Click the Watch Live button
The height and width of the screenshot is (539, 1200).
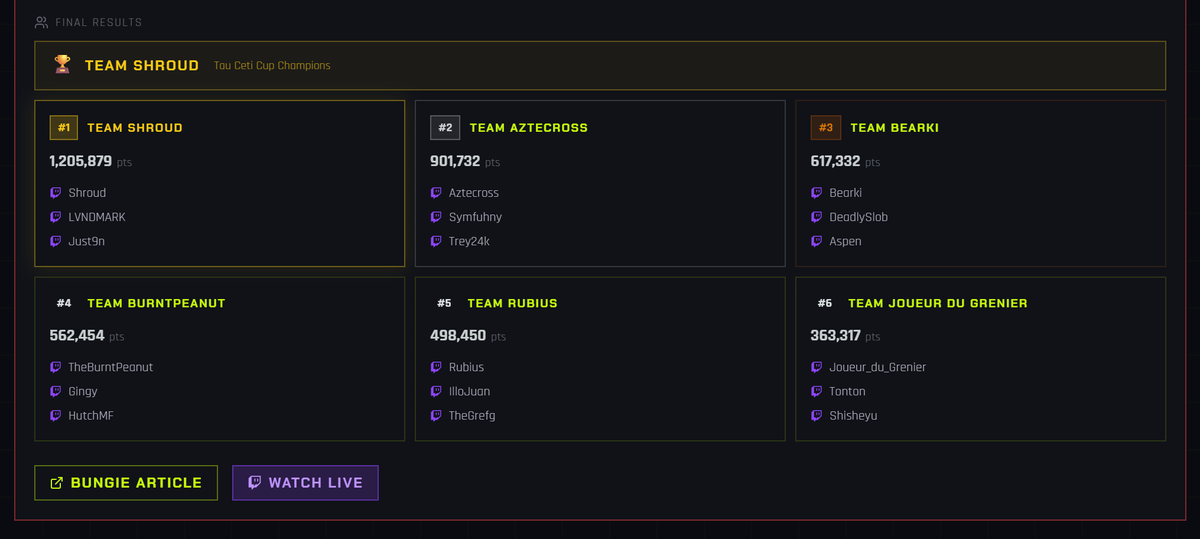pos(305,483)
